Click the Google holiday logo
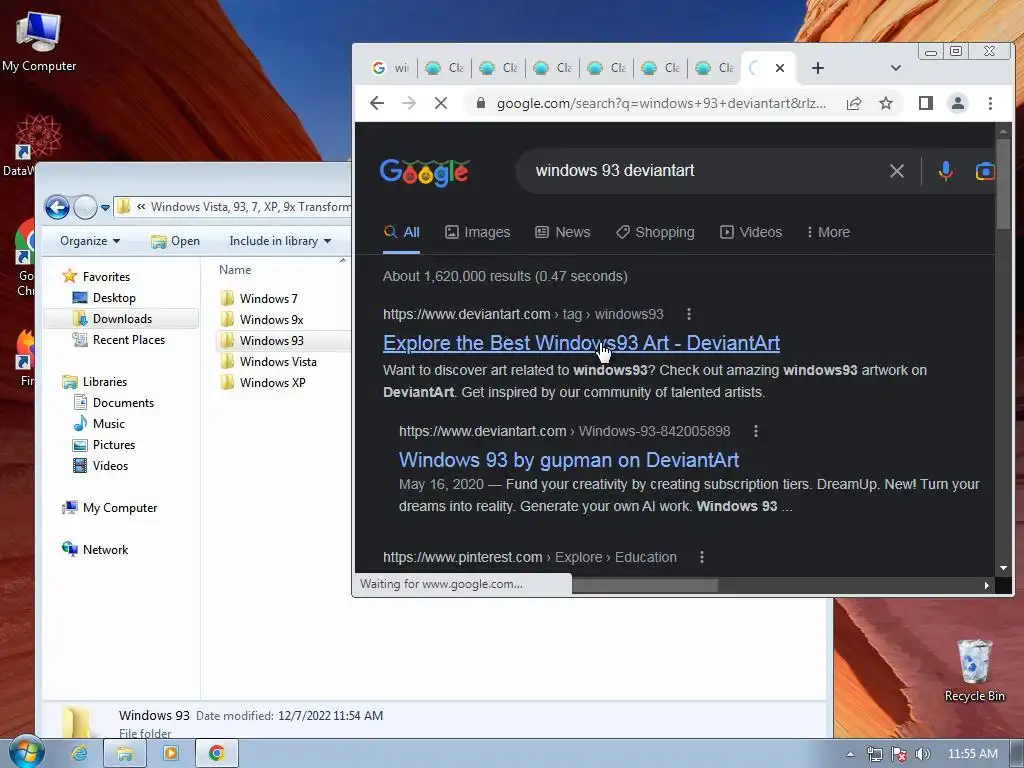Viewport: 1024px width, 768px height. pyautogui.click(x=424, y=172)
